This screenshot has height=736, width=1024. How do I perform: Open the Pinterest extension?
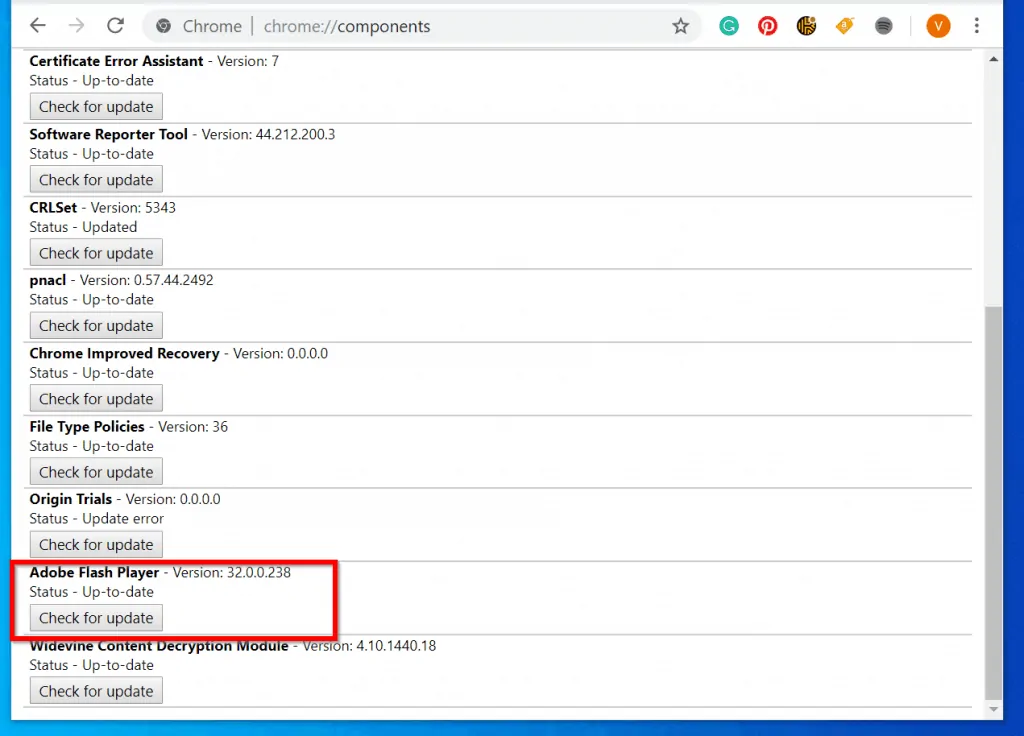(x=767, y=26)
